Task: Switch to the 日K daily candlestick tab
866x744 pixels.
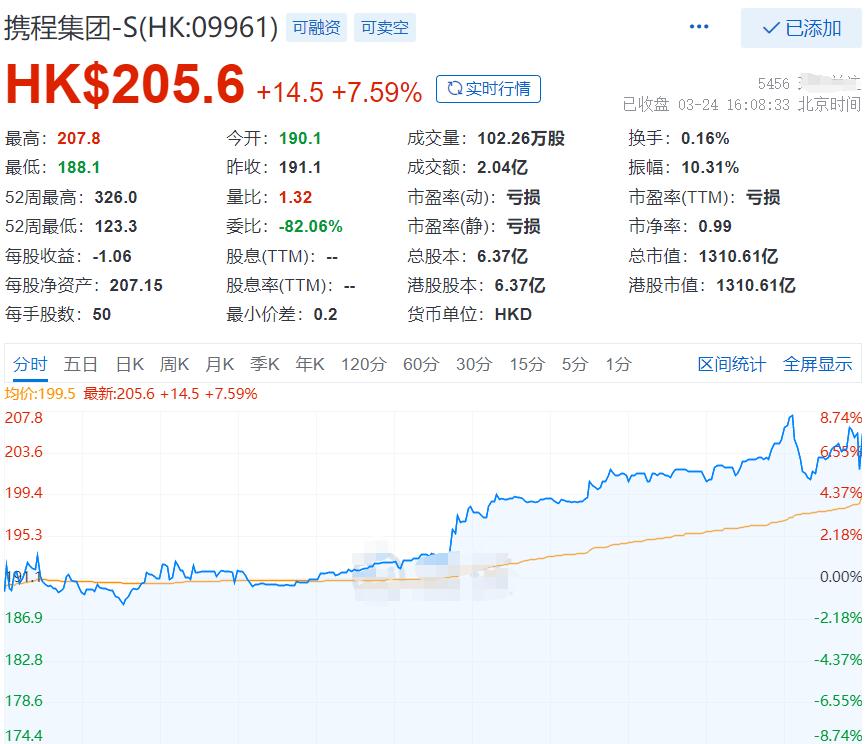Action: [130, 365]
